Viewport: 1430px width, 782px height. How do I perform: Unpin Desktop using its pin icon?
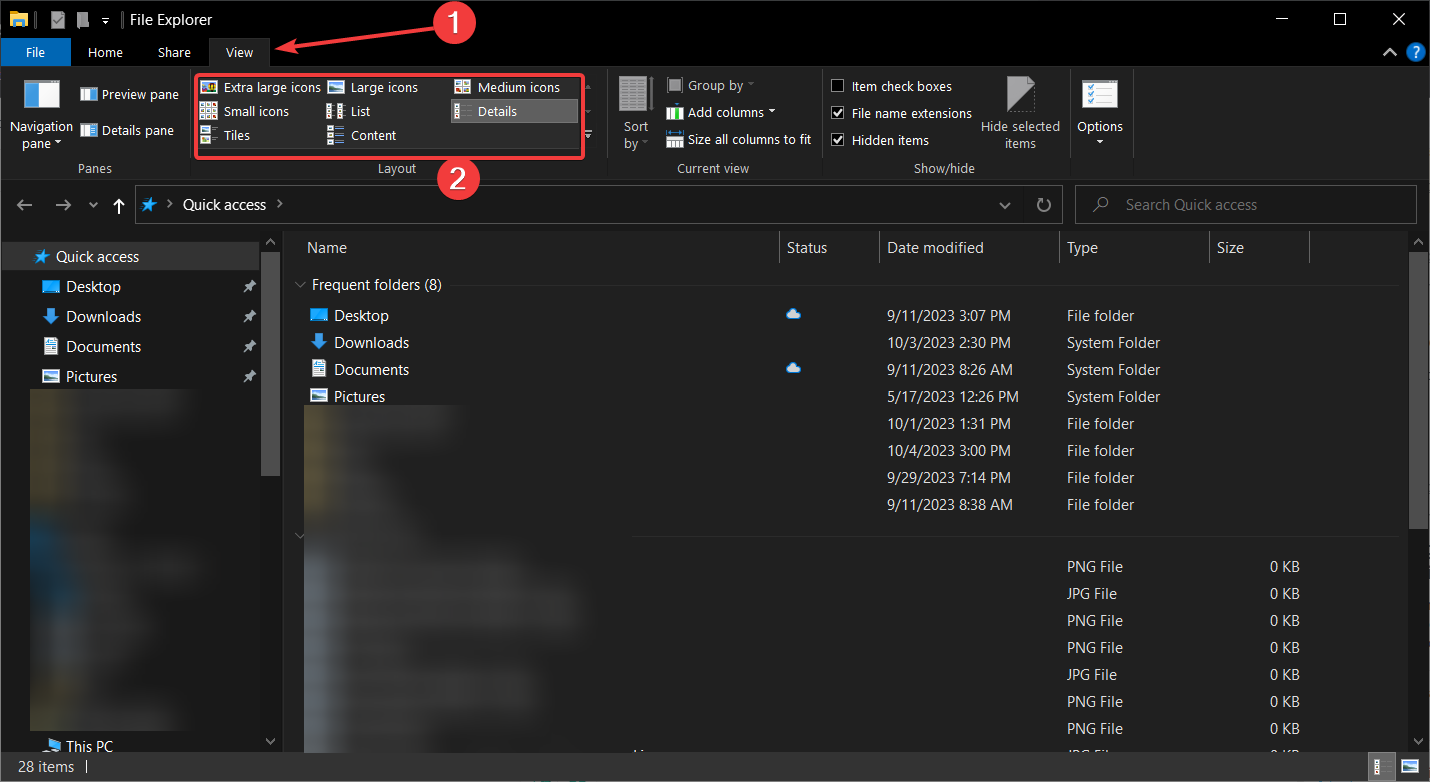click(249, 287)
